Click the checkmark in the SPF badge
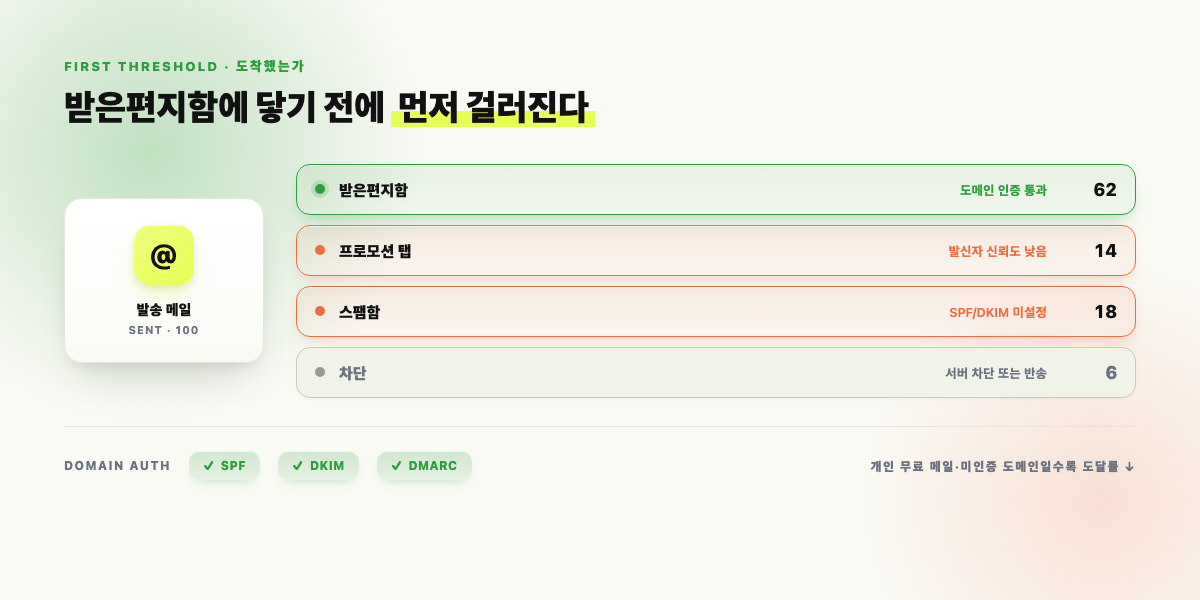This screenshot has height=600, width=1200. coord(208,466)
